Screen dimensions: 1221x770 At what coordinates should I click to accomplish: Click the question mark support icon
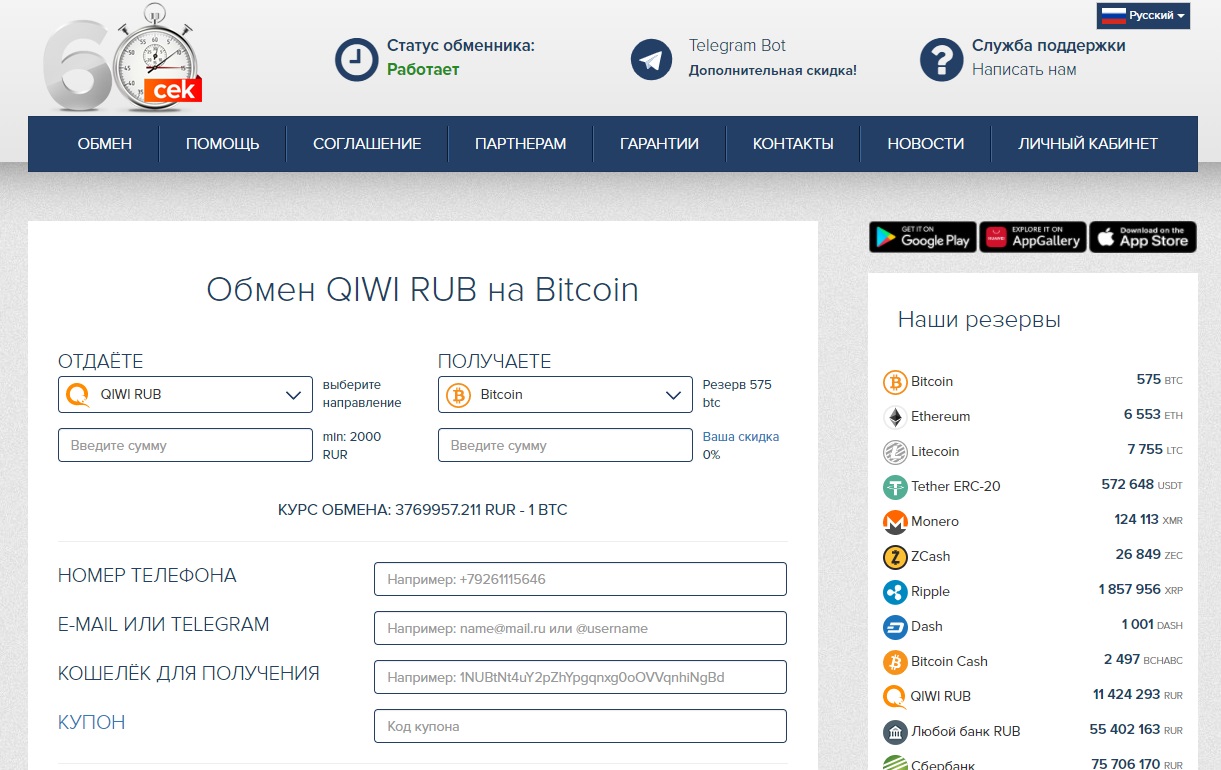point(940,59)
